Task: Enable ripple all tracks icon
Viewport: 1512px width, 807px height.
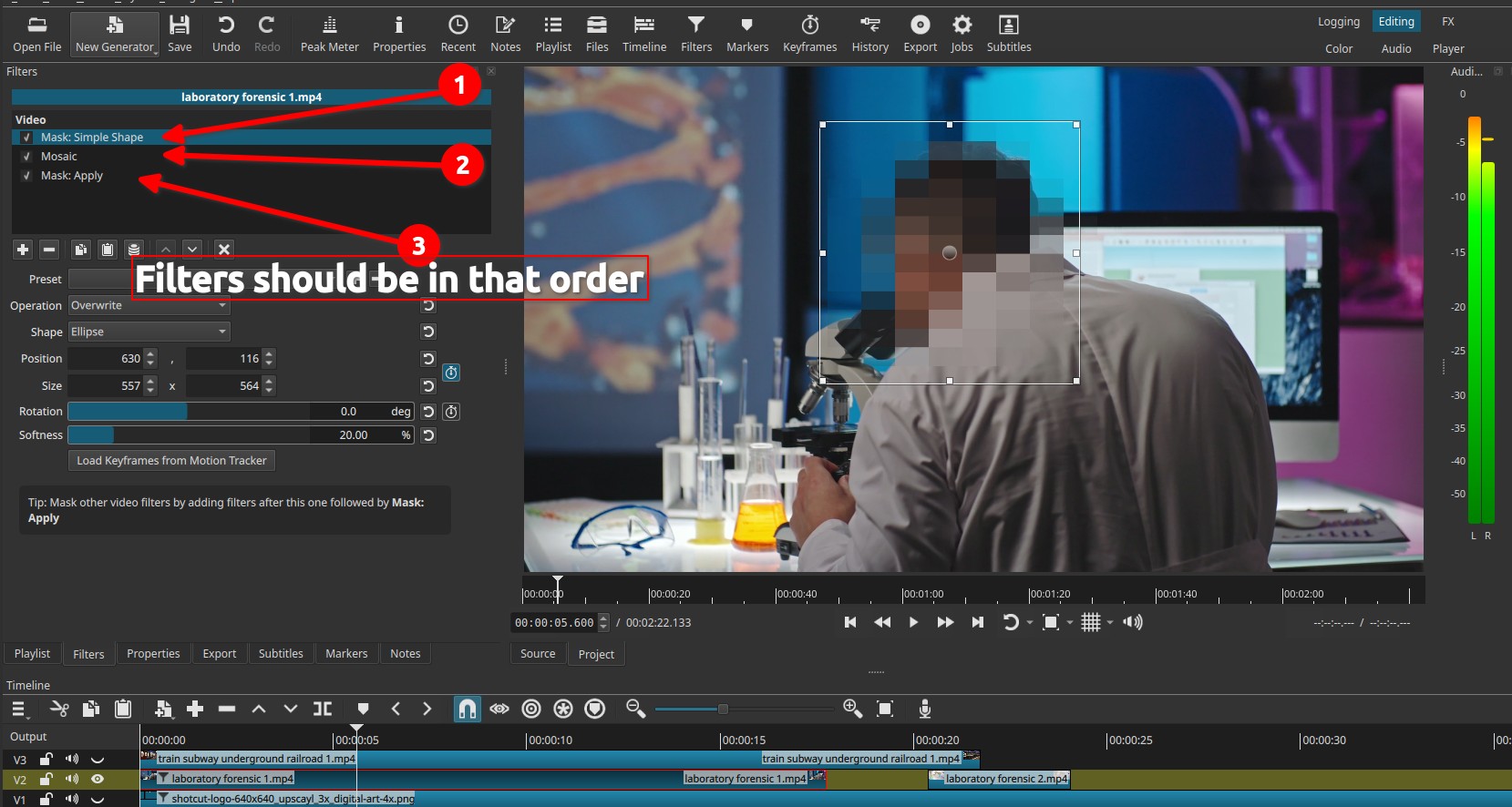Action: point(563,709)
